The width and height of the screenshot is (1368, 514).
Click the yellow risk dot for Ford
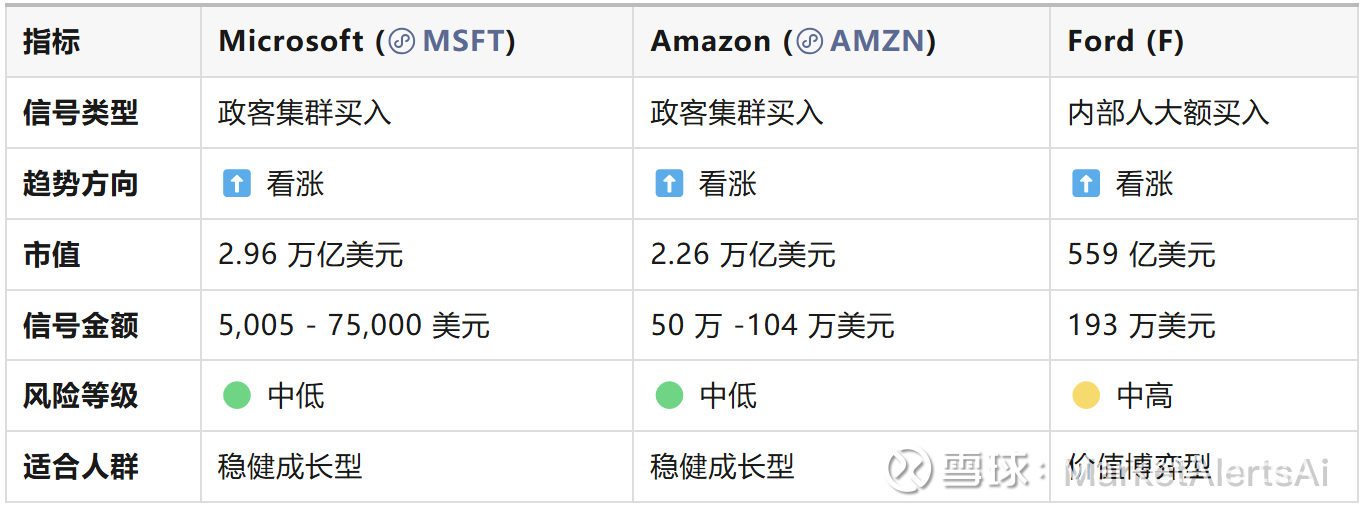pyautogui.click(x=1086, y=396)
